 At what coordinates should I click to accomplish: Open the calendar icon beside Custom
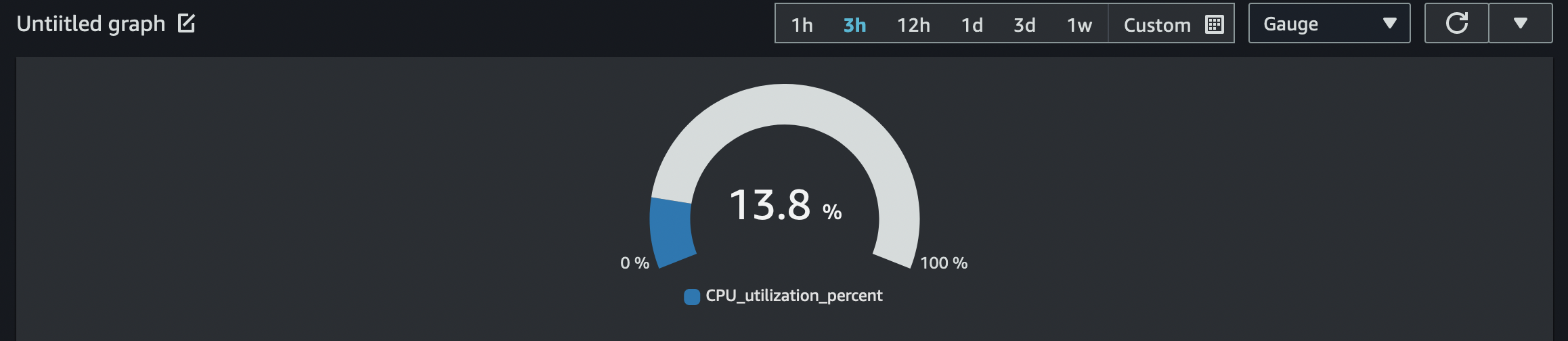coord(1215,24)
